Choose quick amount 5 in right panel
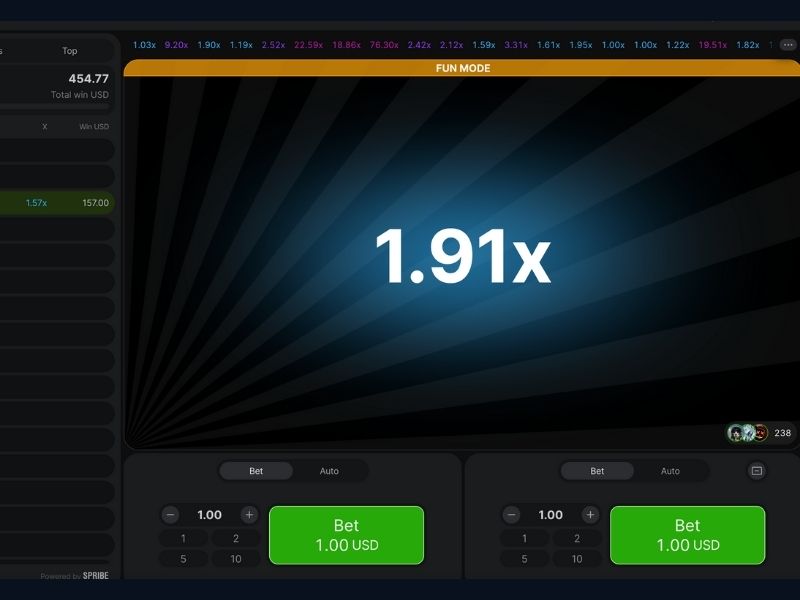This screenshot has height=600, width=800. tap(524, 559)
